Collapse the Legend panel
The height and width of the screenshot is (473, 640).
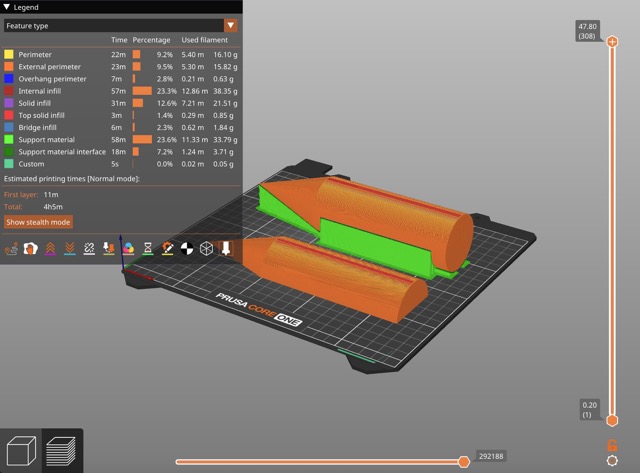coord(7,7)
